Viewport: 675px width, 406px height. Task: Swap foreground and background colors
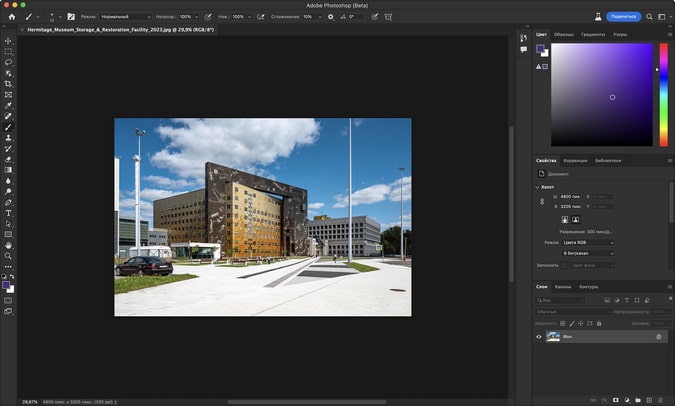[x=12, y=276]
